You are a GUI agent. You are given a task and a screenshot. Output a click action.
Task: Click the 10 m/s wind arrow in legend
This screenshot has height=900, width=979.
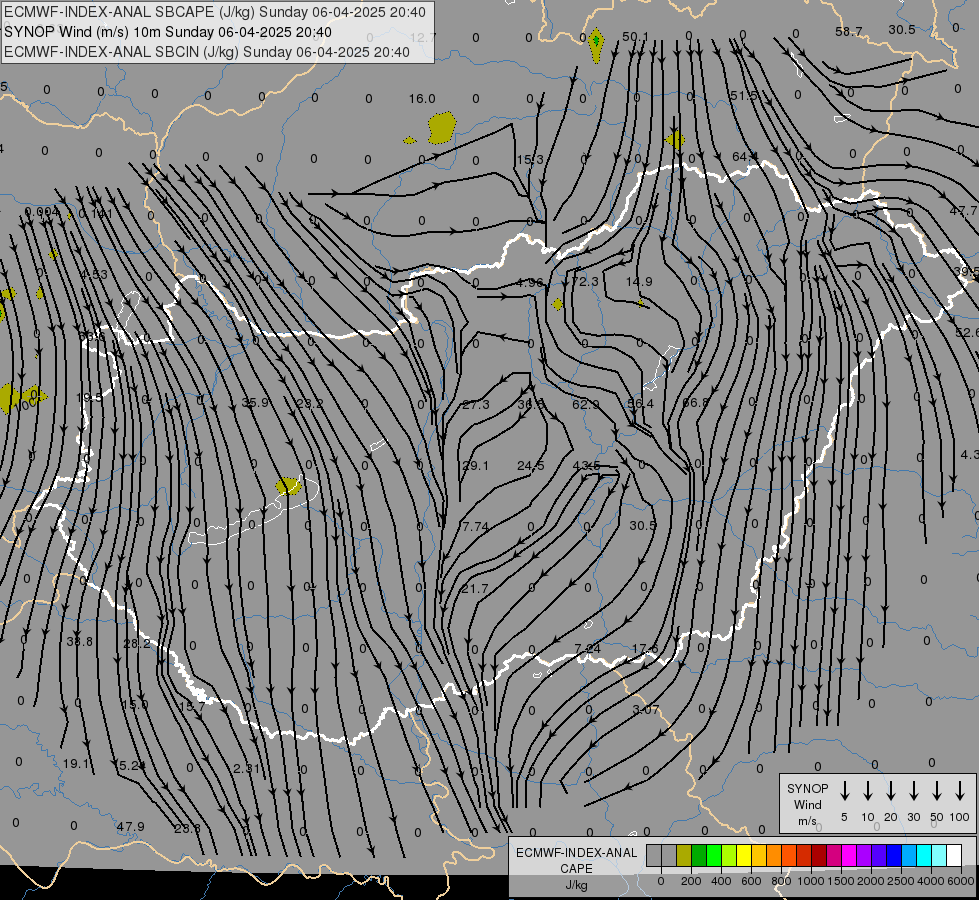coord(868,791)
